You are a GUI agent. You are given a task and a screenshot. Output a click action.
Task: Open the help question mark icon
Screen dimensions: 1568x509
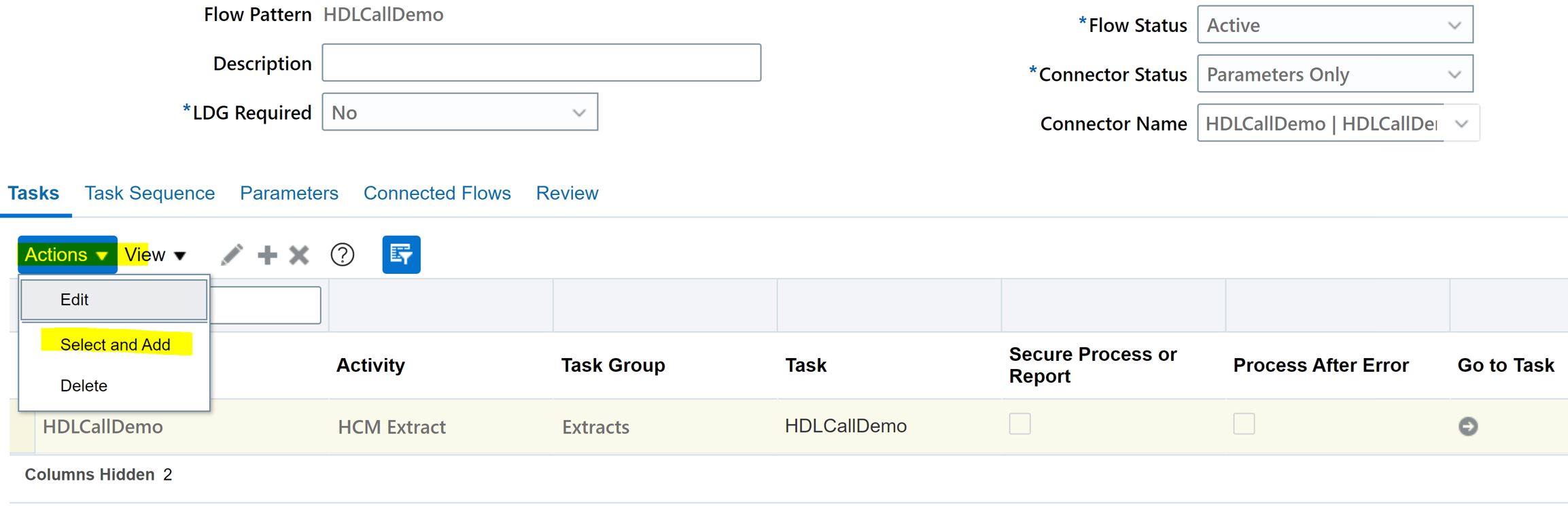341,255
